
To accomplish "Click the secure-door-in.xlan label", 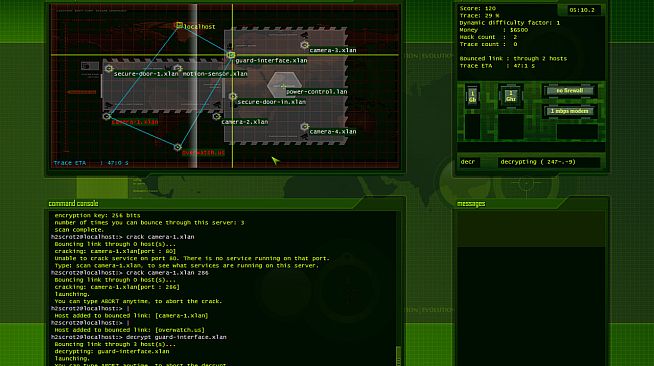I will (x=272, y=102).
